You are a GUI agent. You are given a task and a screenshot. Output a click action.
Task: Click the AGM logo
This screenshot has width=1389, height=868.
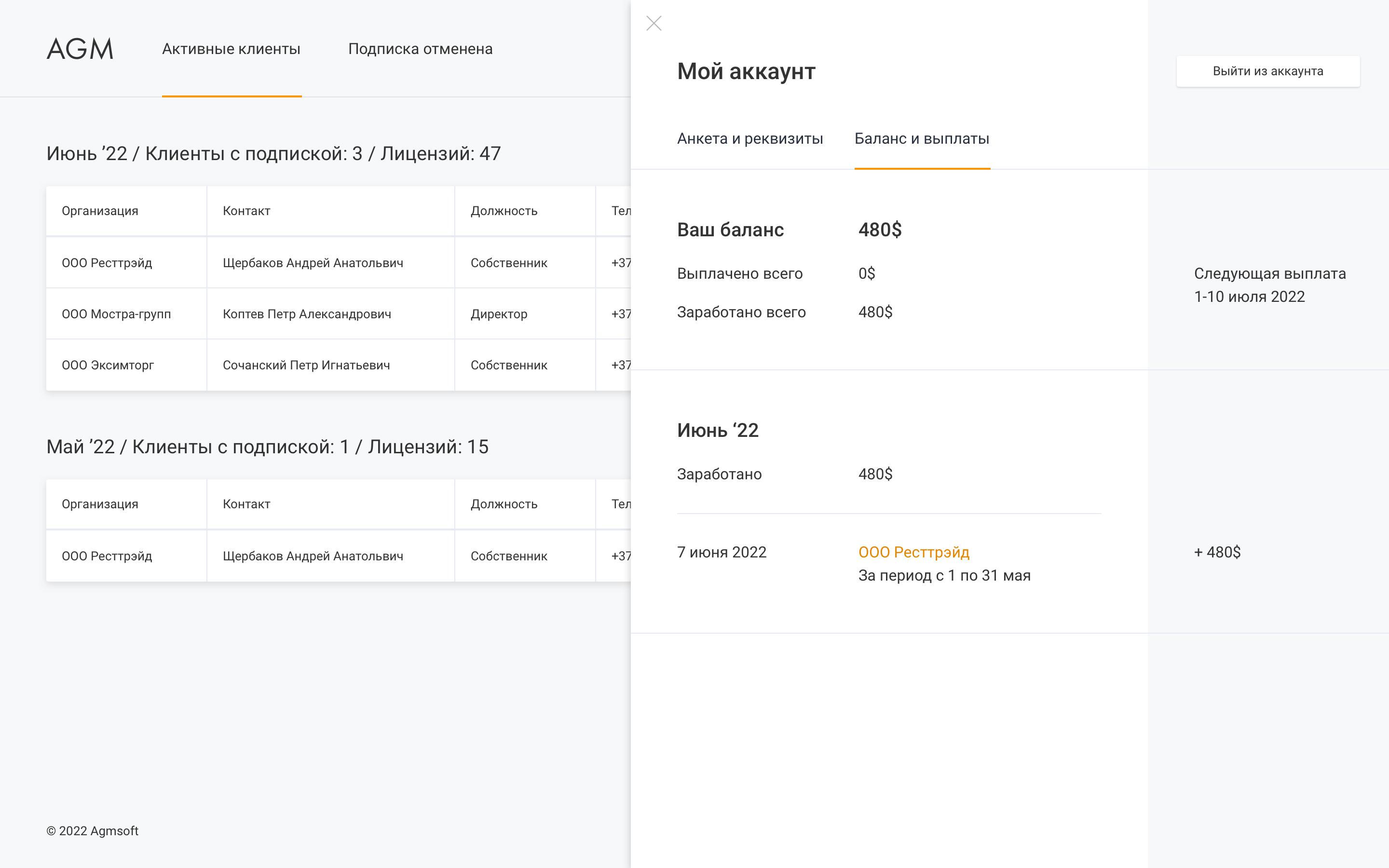80,49
